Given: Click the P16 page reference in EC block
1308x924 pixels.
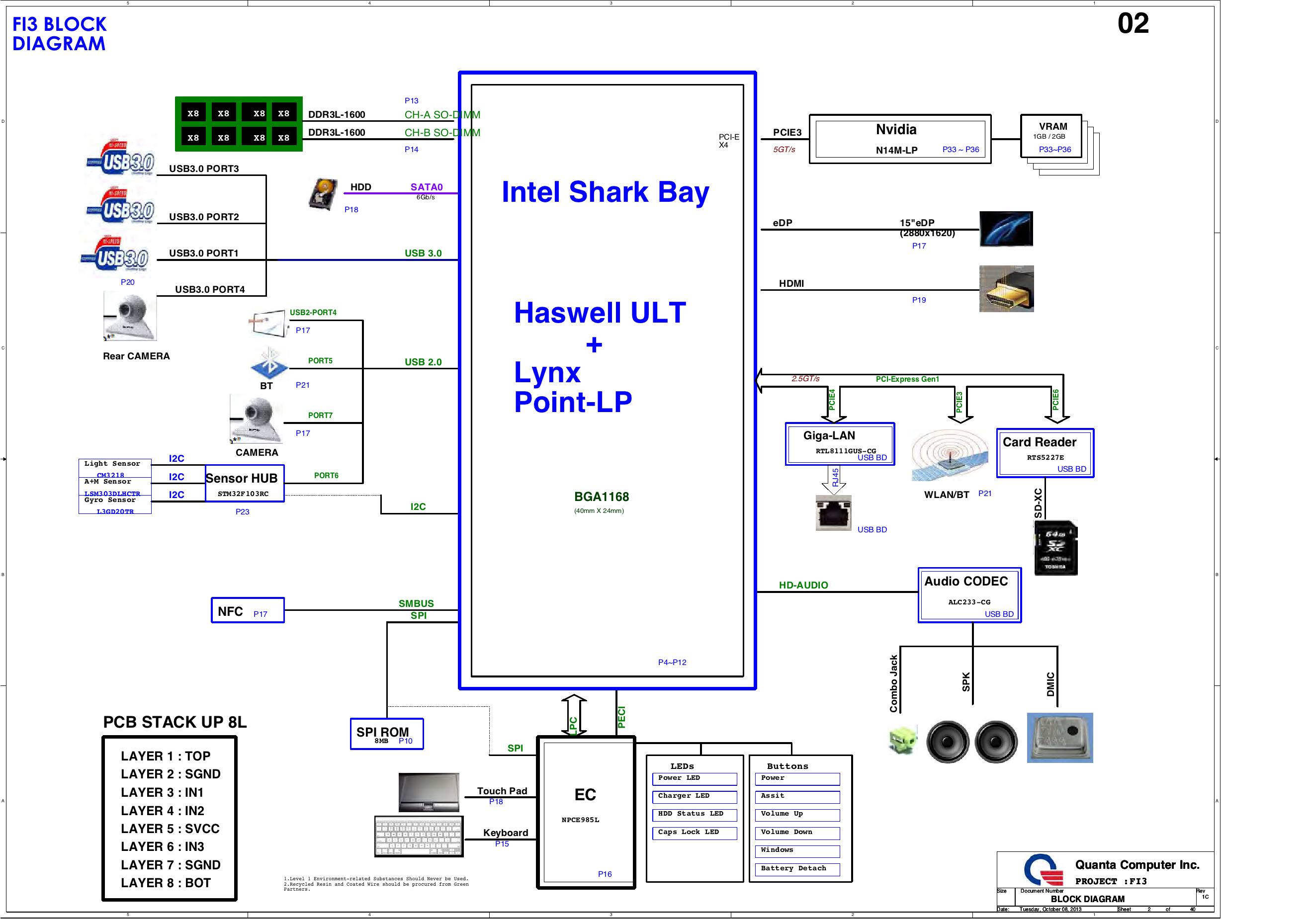Looking at the screenshot, I should (x=605, y=874).
